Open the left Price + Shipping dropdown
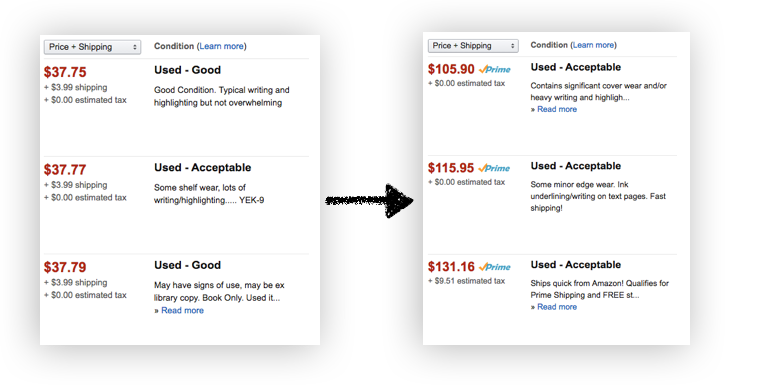Viewport: 759px width, 389px height. coord(92,47)
